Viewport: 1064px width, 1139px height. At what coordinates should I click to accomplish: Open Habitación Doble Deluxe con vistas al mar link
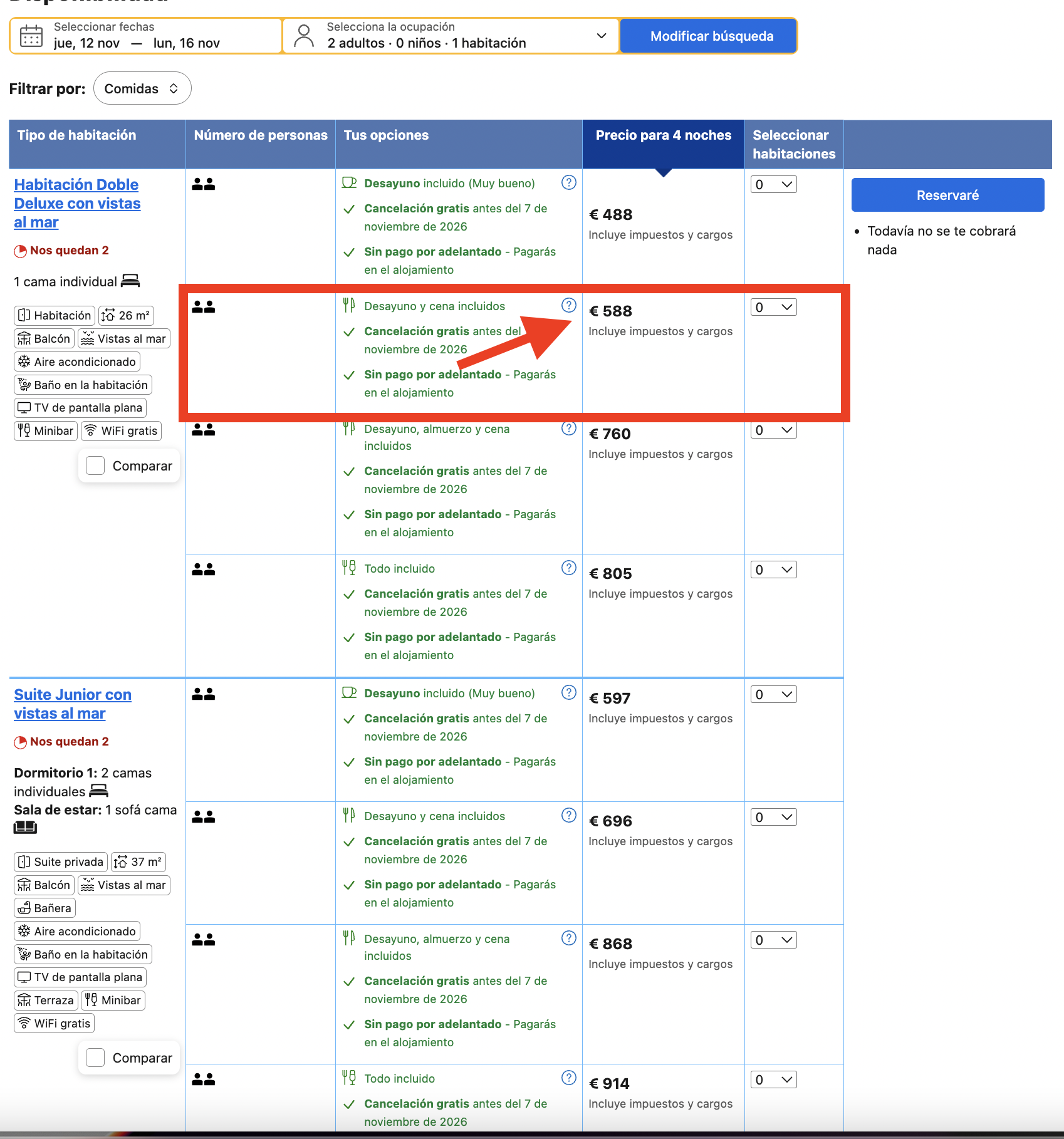(x=77, y=203)
